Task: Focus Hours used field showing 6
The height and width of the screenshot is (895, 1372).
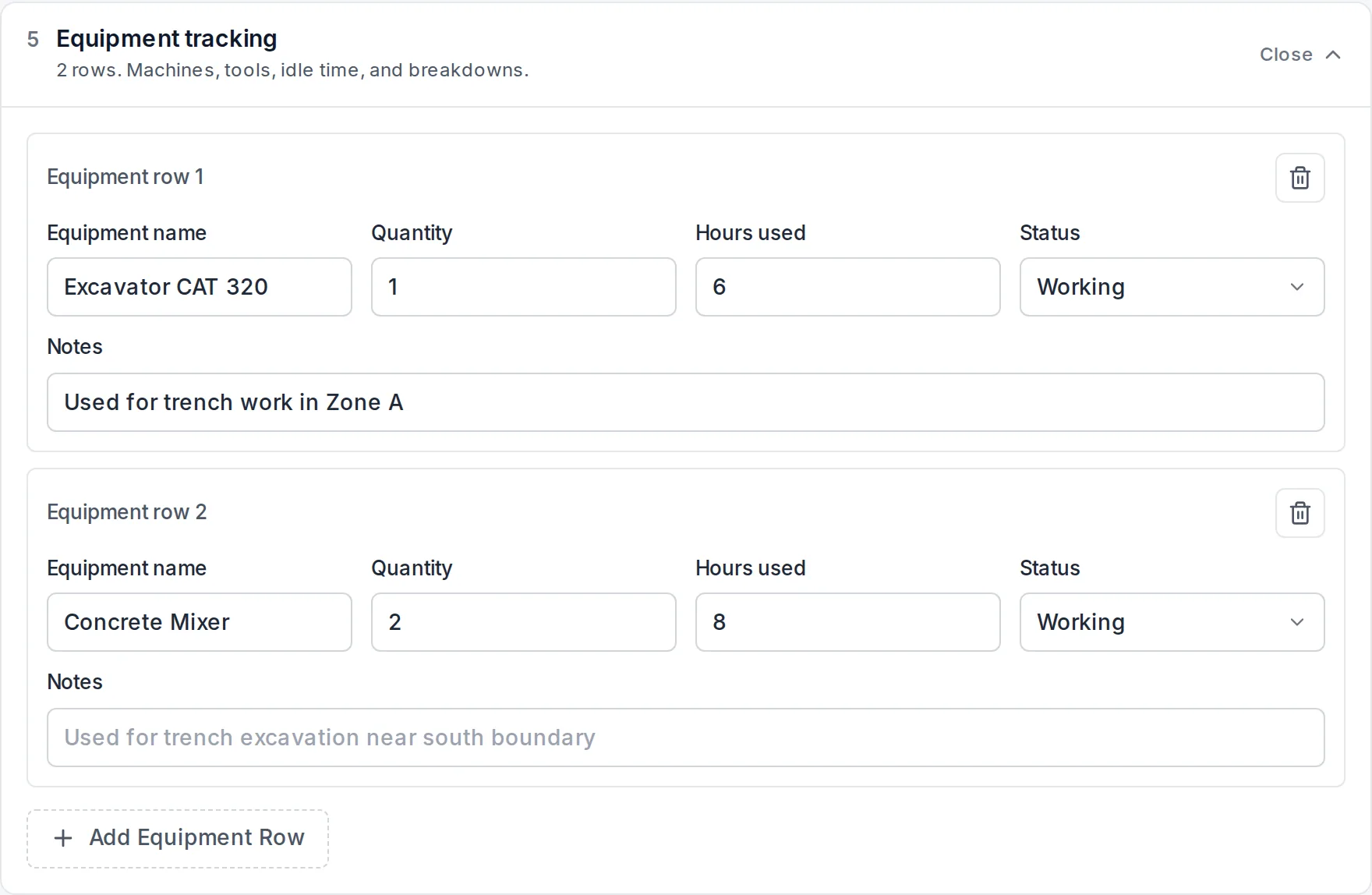Action: (848, 287)
